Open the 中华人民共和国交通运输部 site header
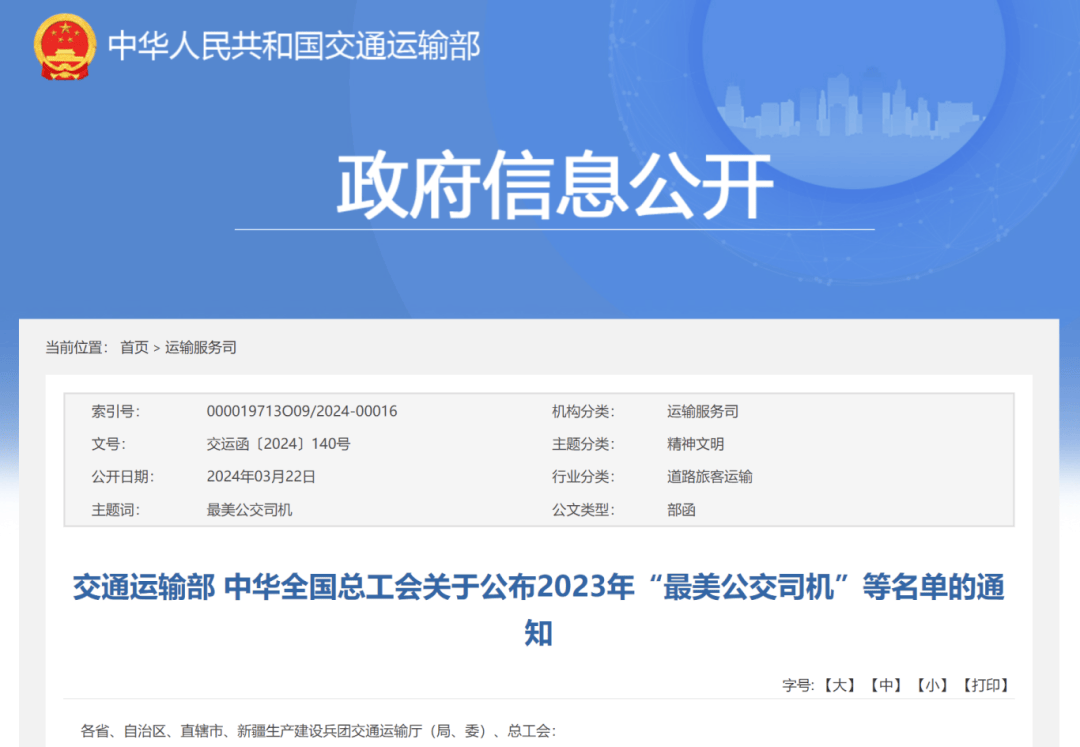The width and height of the screenshot is (1080, 747). pyautogui.click(x=293, y=44)
